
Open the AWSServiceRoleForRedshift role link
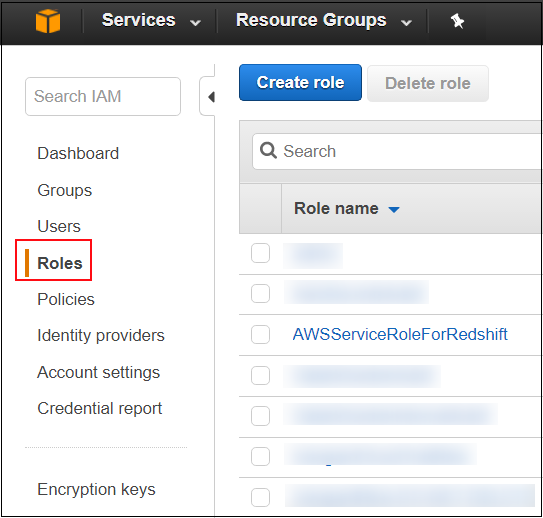400,334
